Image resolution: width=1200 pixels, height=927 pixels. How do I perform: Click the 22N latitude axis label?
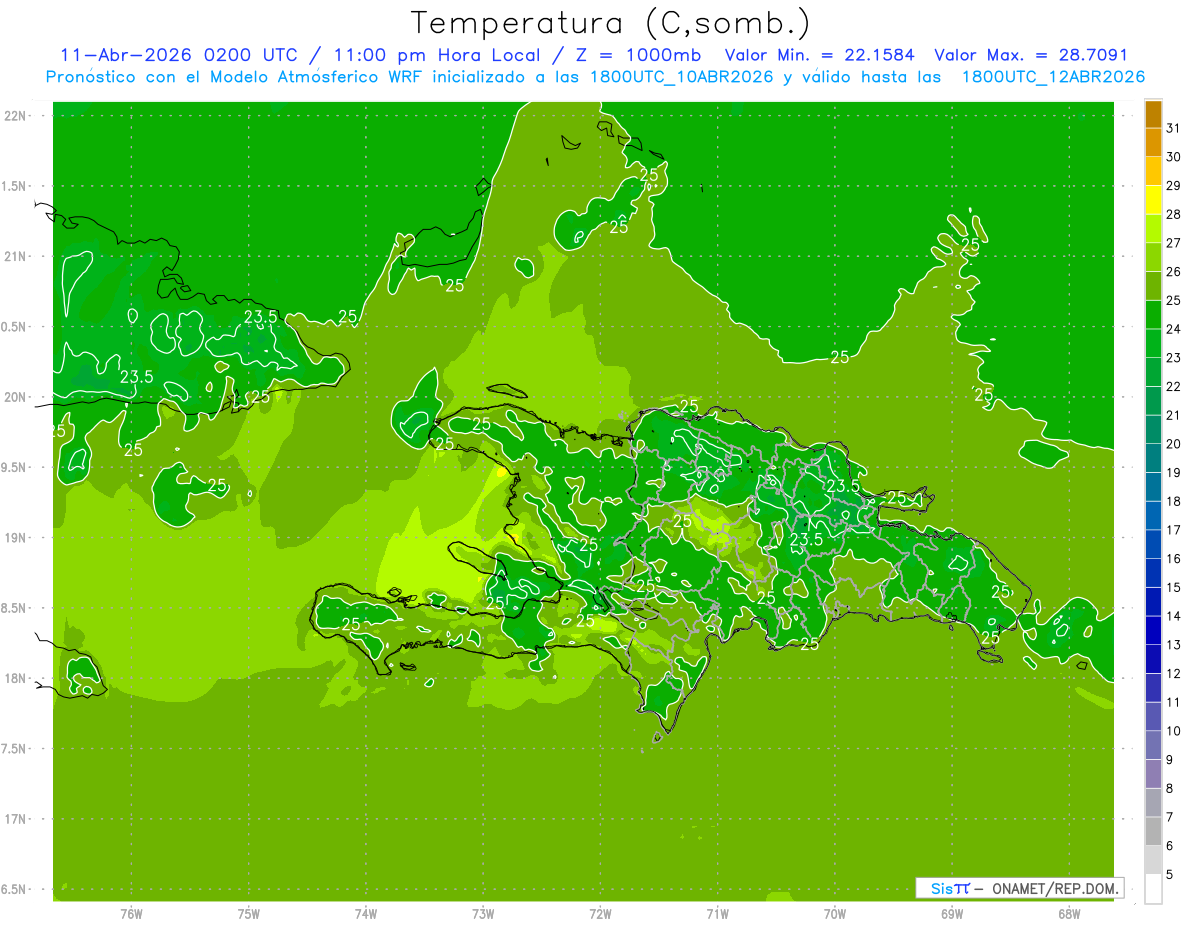(x=15, y=115)
